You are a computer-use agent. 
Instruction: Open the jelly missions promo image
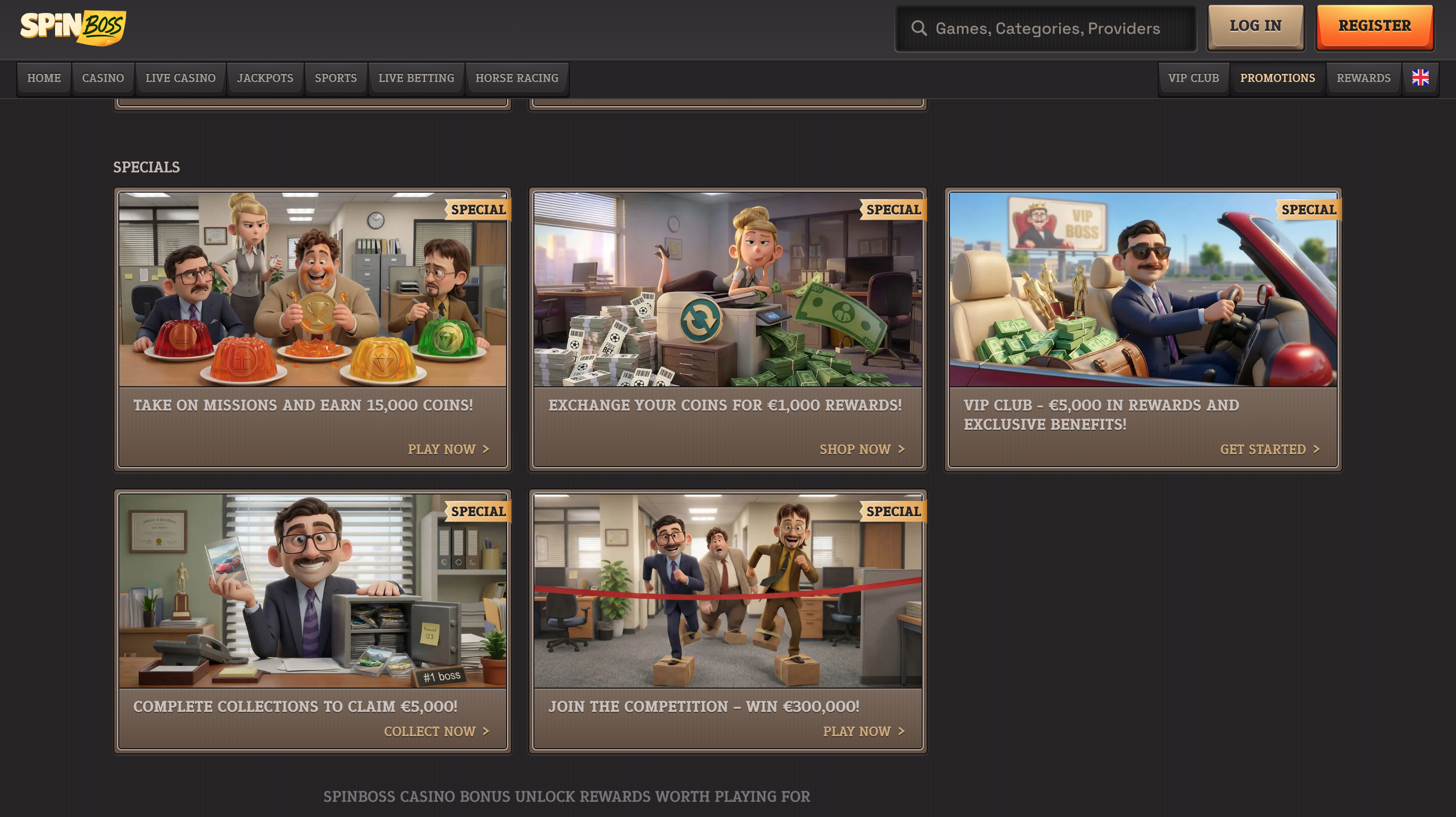[312, 290]
